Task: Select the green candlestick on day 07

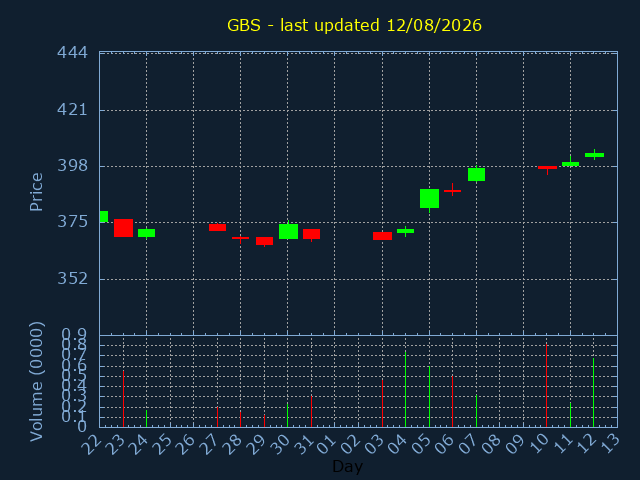Action: [476, 174]
